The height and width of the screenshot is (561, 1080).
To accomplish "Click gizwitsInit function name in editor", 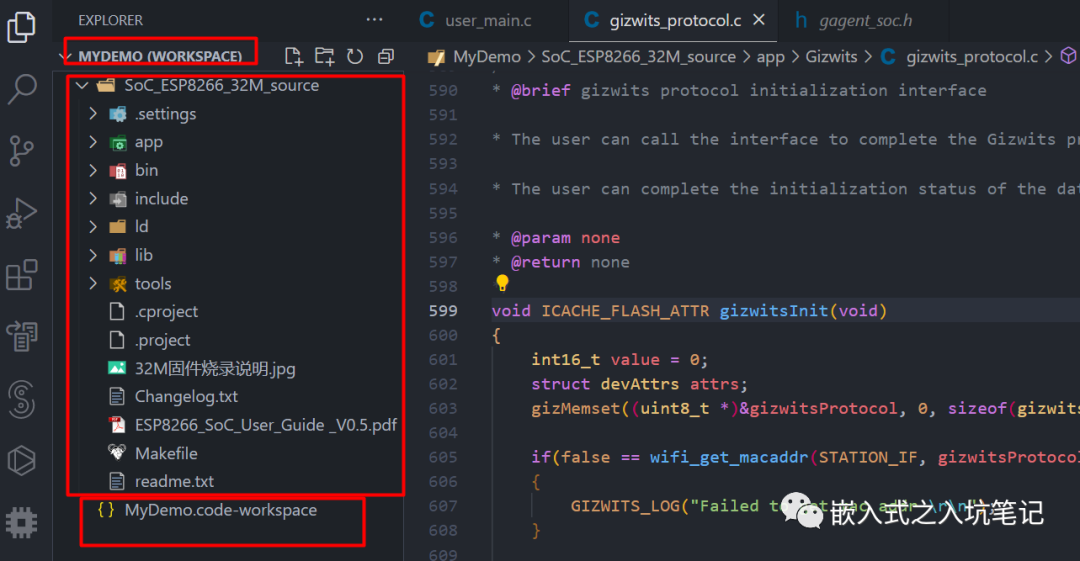I will point(773,311).
